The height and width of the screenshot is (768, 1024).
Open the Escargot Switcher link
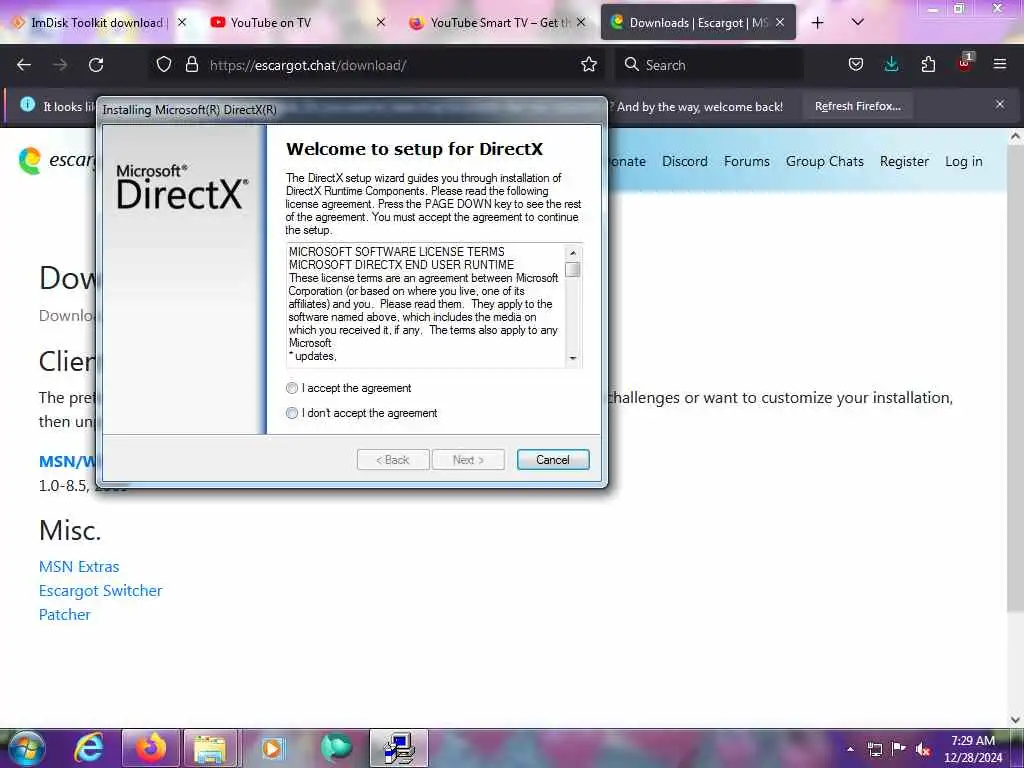(x=101, y=590)
